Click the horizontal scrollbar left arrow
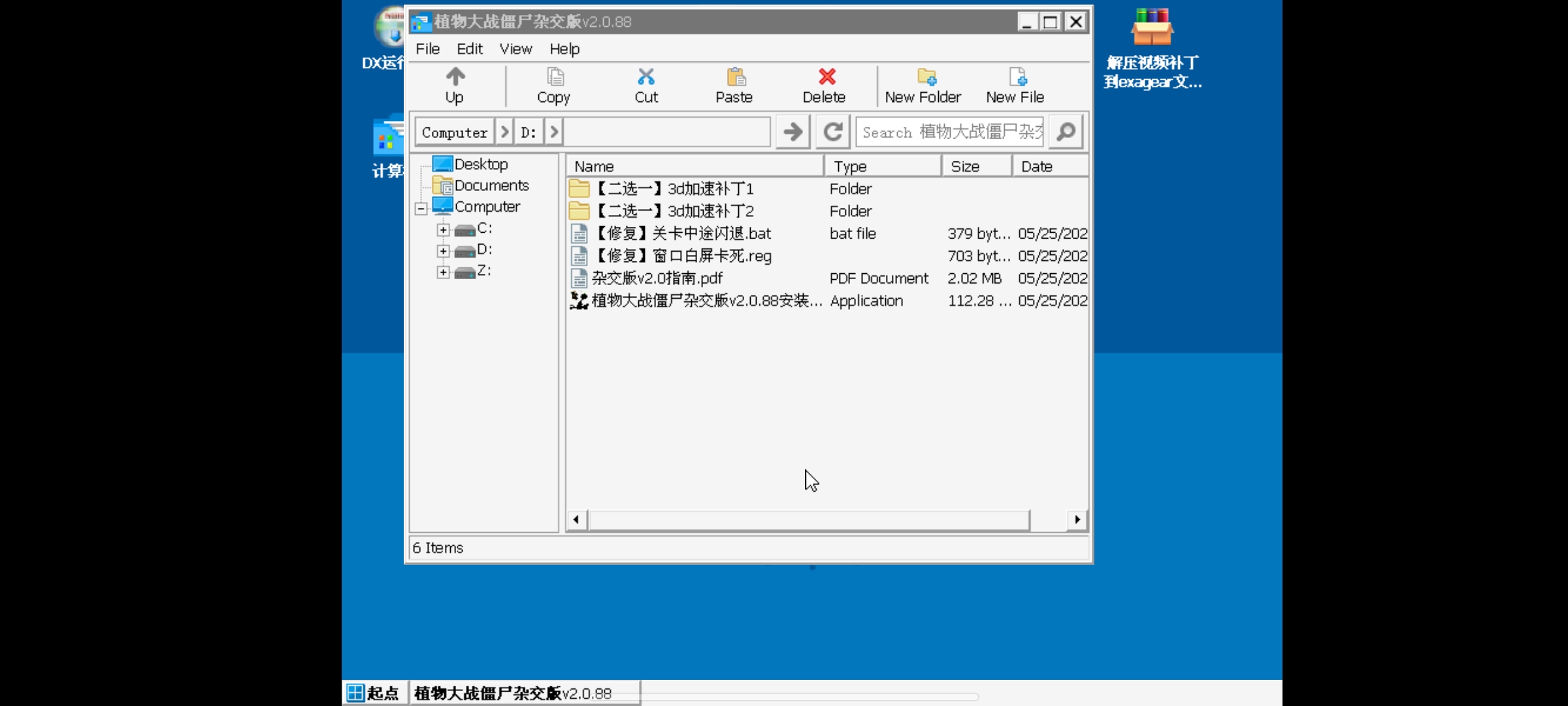1568x706 pixels. tap(576, 520)
